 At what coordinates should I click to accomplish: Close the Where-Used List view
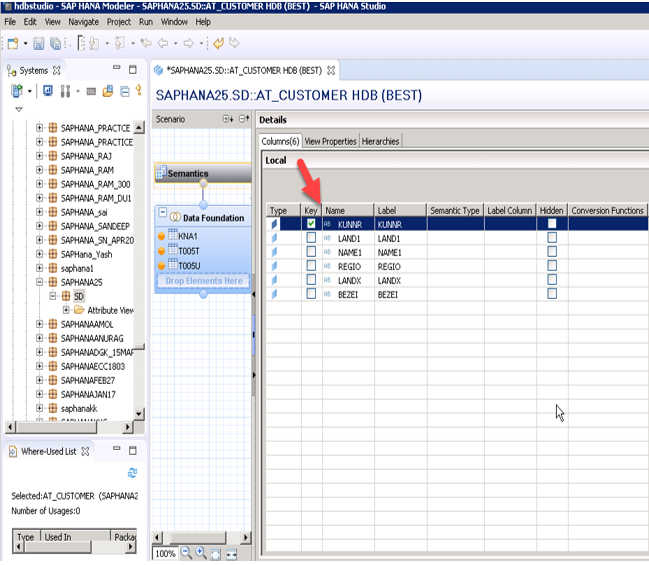coord(85,451)
